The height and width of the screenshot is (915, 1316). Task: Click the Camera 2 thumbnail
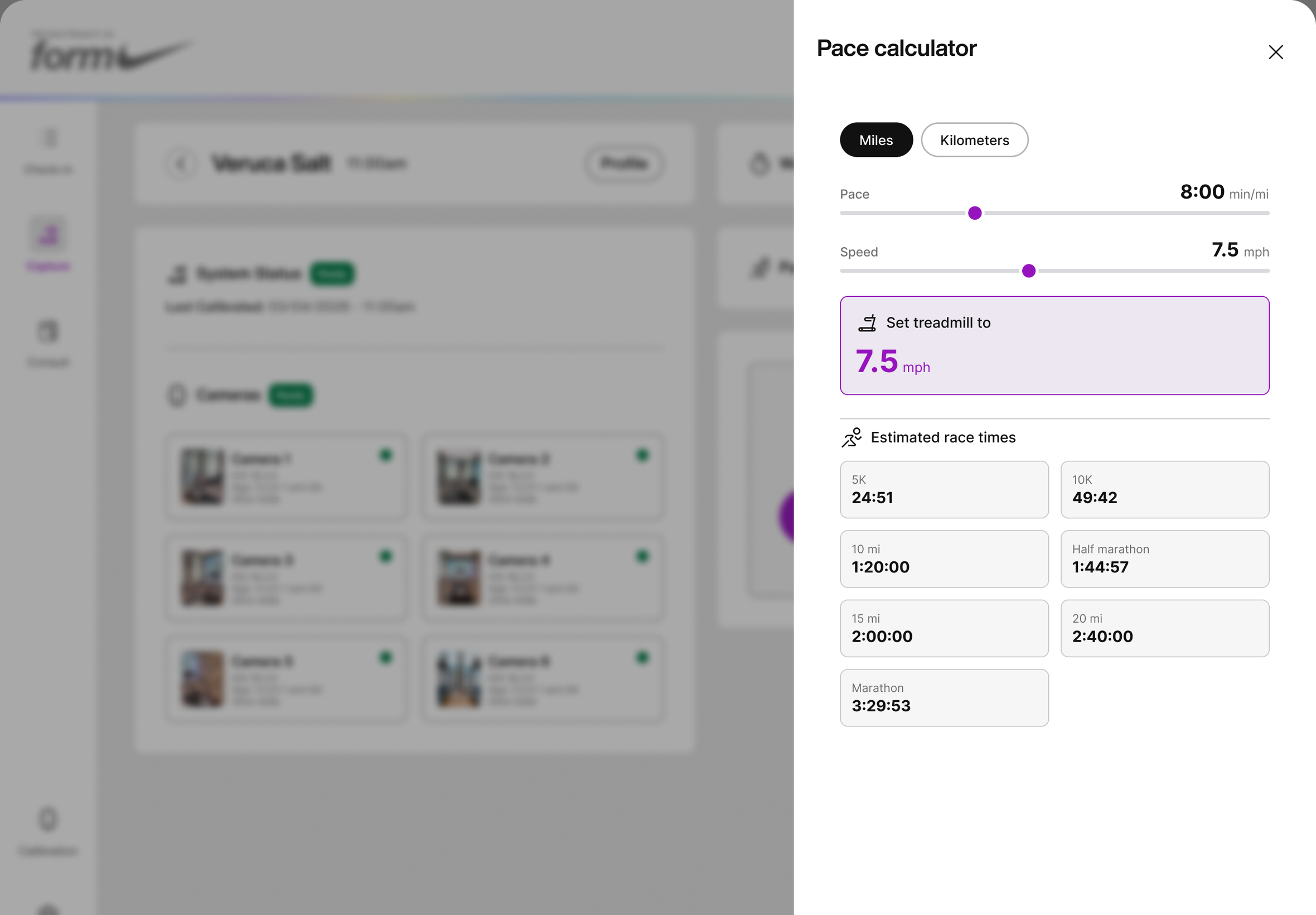point(459,476)
